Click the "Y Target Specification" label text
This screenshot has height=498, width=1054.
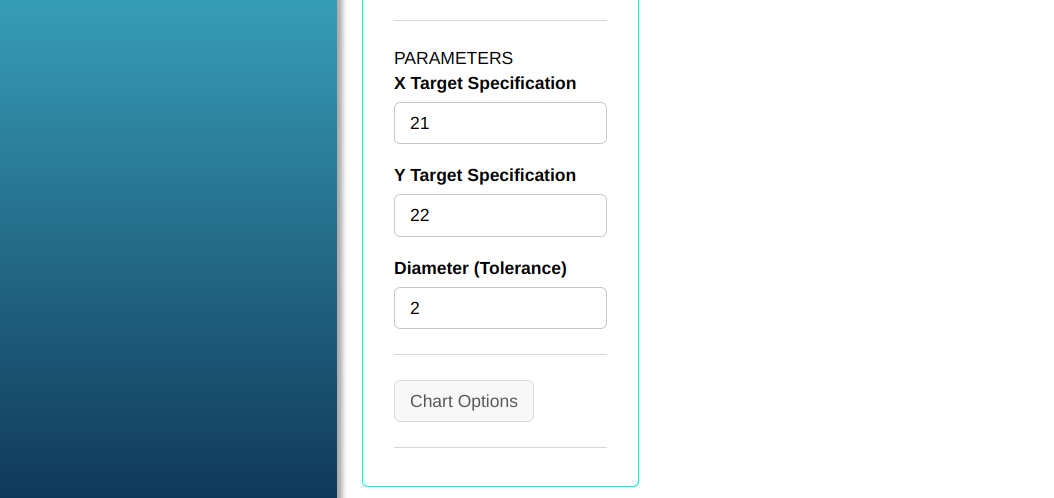pos(485,175)
